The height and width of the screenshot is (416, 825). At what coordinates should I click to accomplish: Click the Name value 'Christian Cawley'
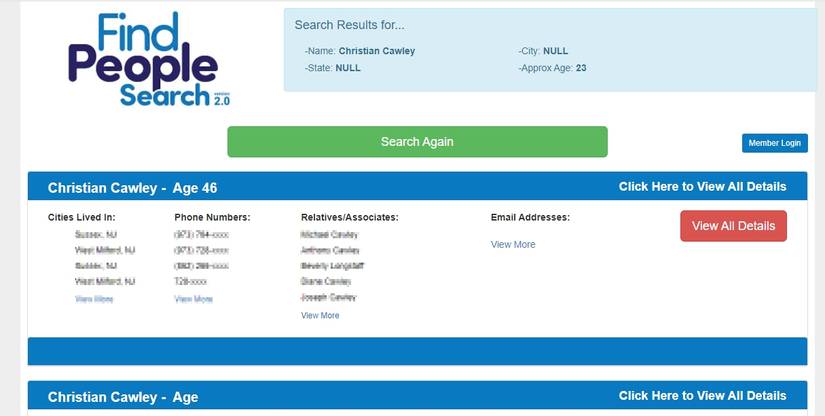coord(377,51)
